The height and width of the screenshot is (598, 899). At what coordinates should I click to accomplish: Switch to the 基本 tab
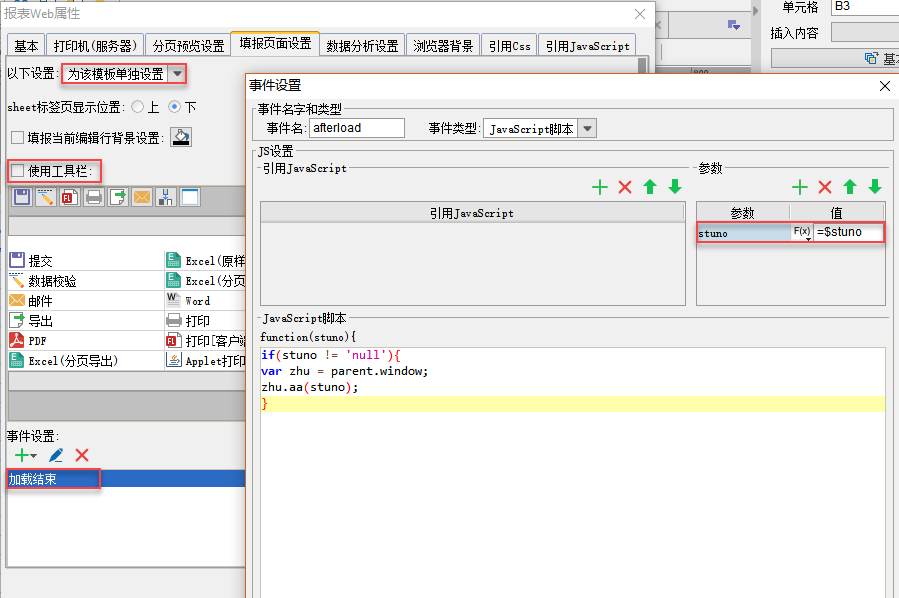26,46
